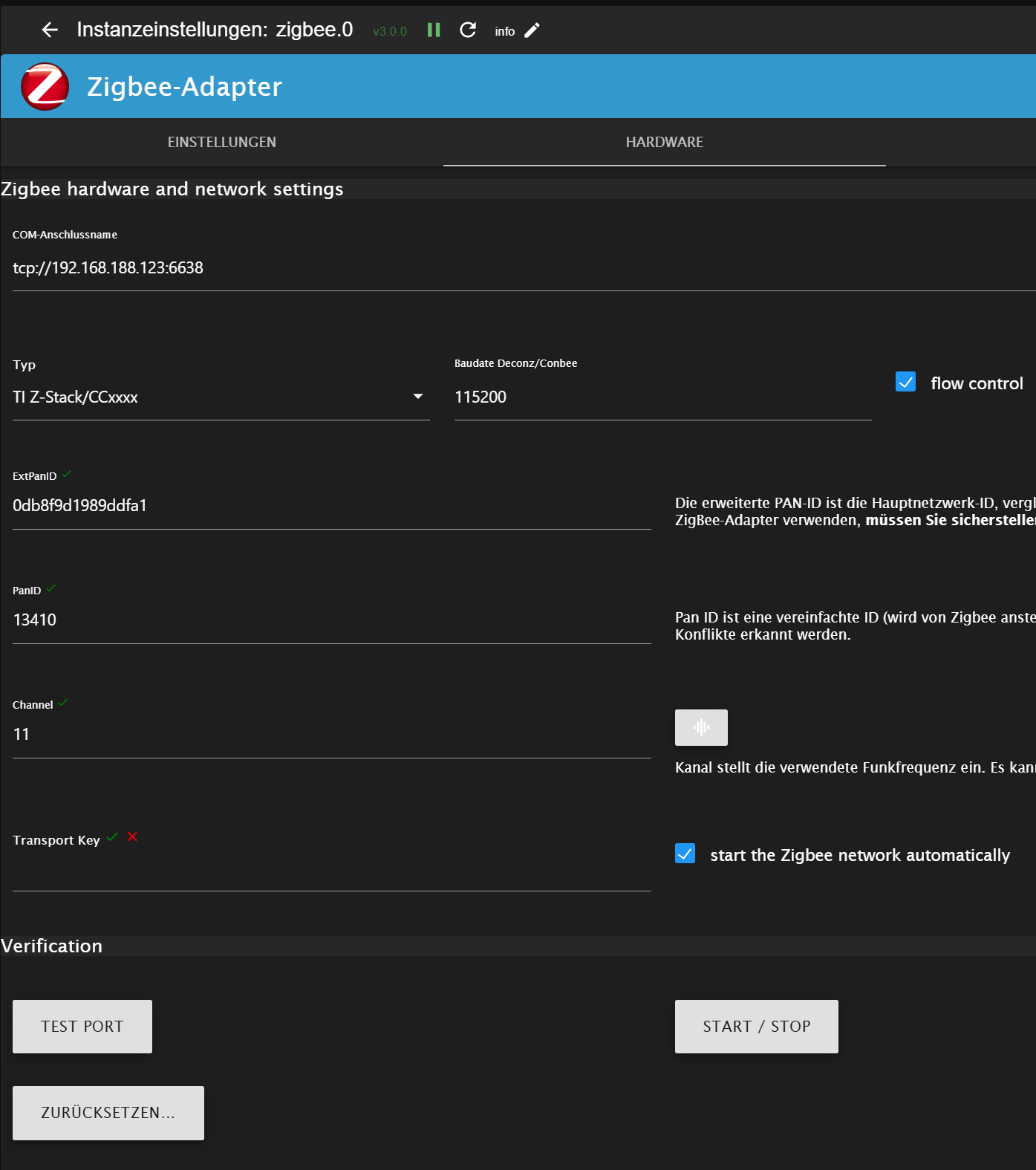The height and width of the screenshot is (1170, 1036).
Task: Switch to the Einstellungen tab
Action: pos(221,142)
